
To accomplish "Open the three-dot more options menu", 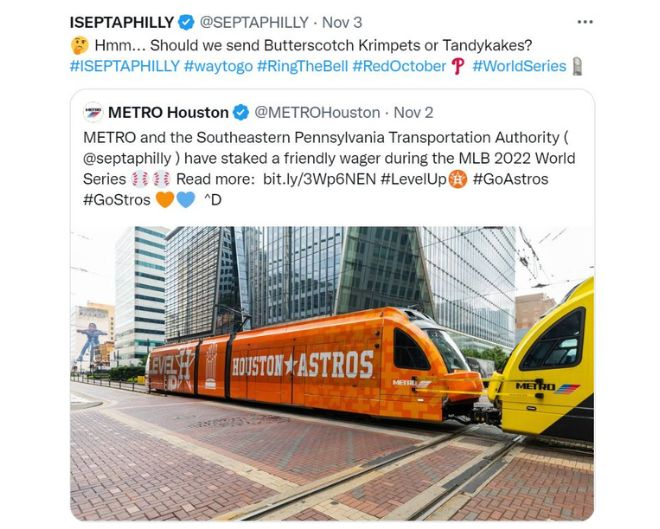I will click(x=585, y=22).
